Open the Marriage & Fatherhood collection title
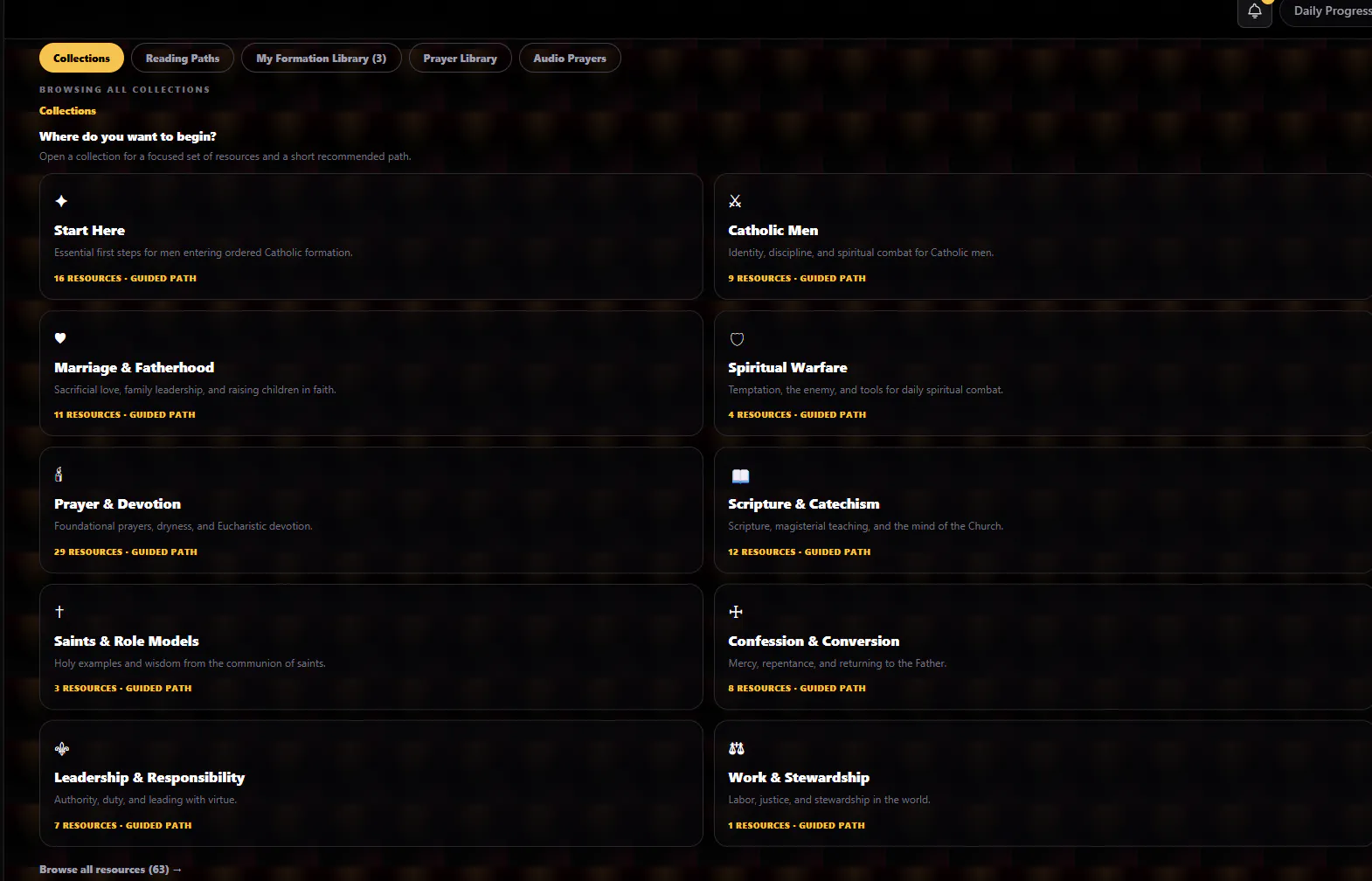Viewport: 1372px width, 881px height. (x=134, y=368)
